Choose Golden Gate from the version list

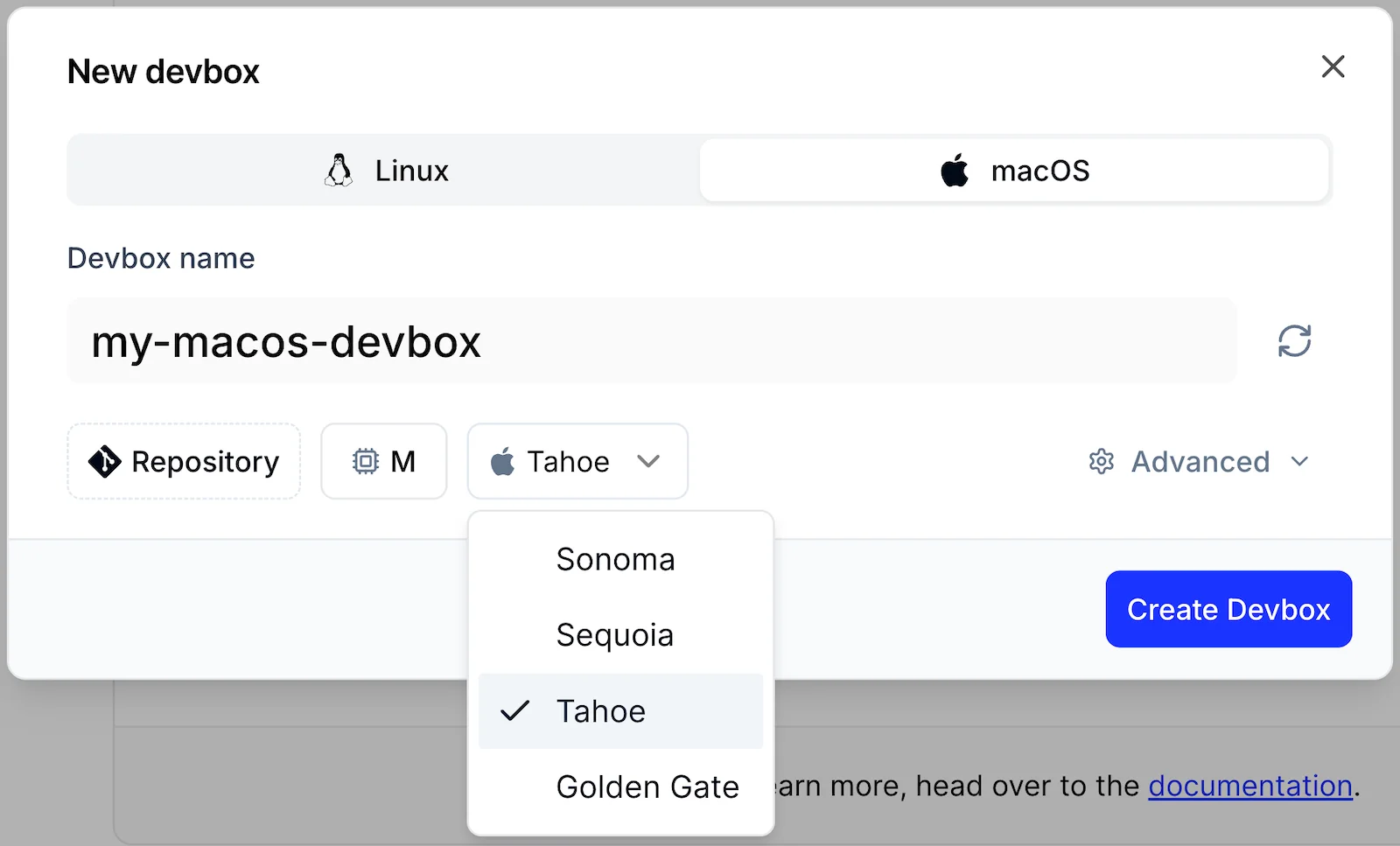click(x=620, y=787)
